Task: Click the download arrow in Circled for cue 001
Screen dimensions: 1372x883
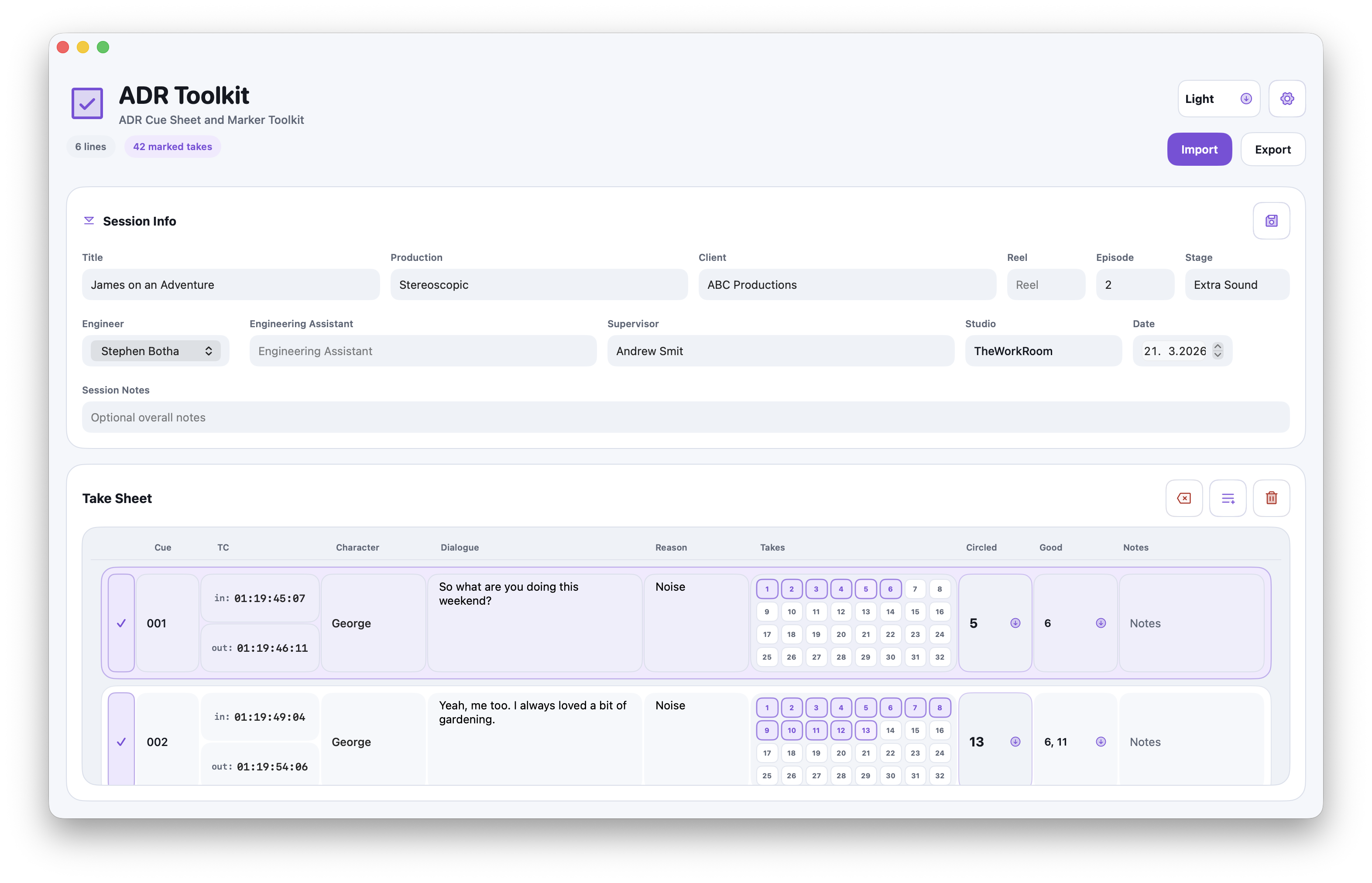Action: point(1015,623)
